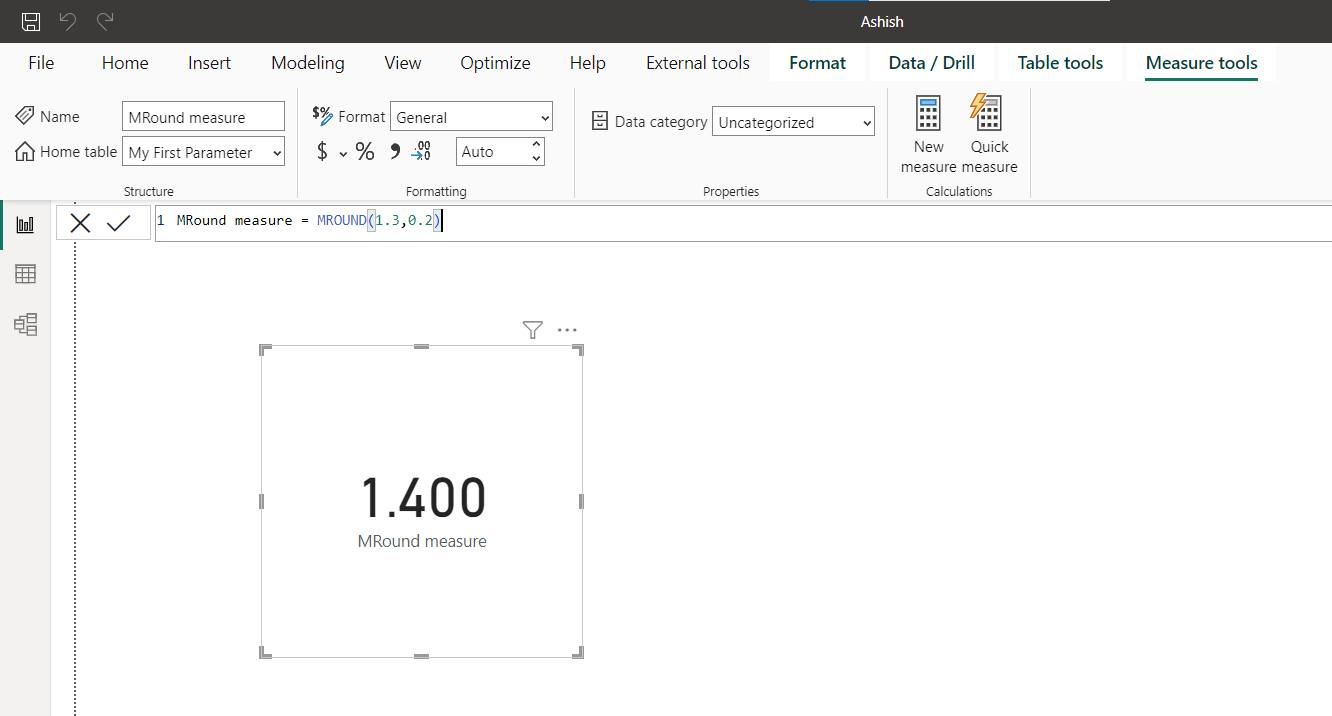Open the Format dropdown showing General
This screenshot has width=1332, height=716.
pos(471,116)
